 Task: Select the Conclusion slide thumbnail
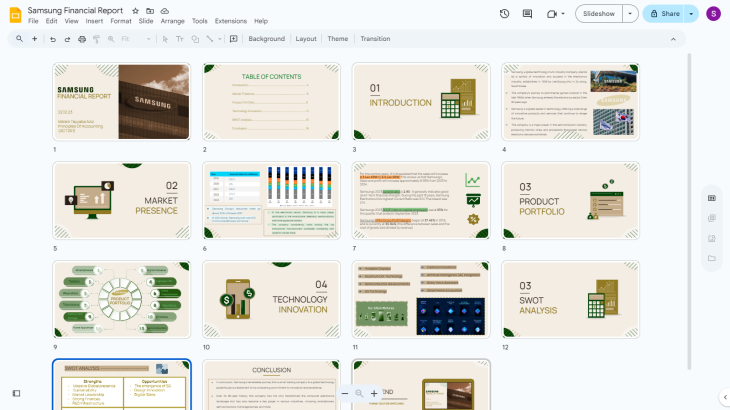[x=271, y=384]
